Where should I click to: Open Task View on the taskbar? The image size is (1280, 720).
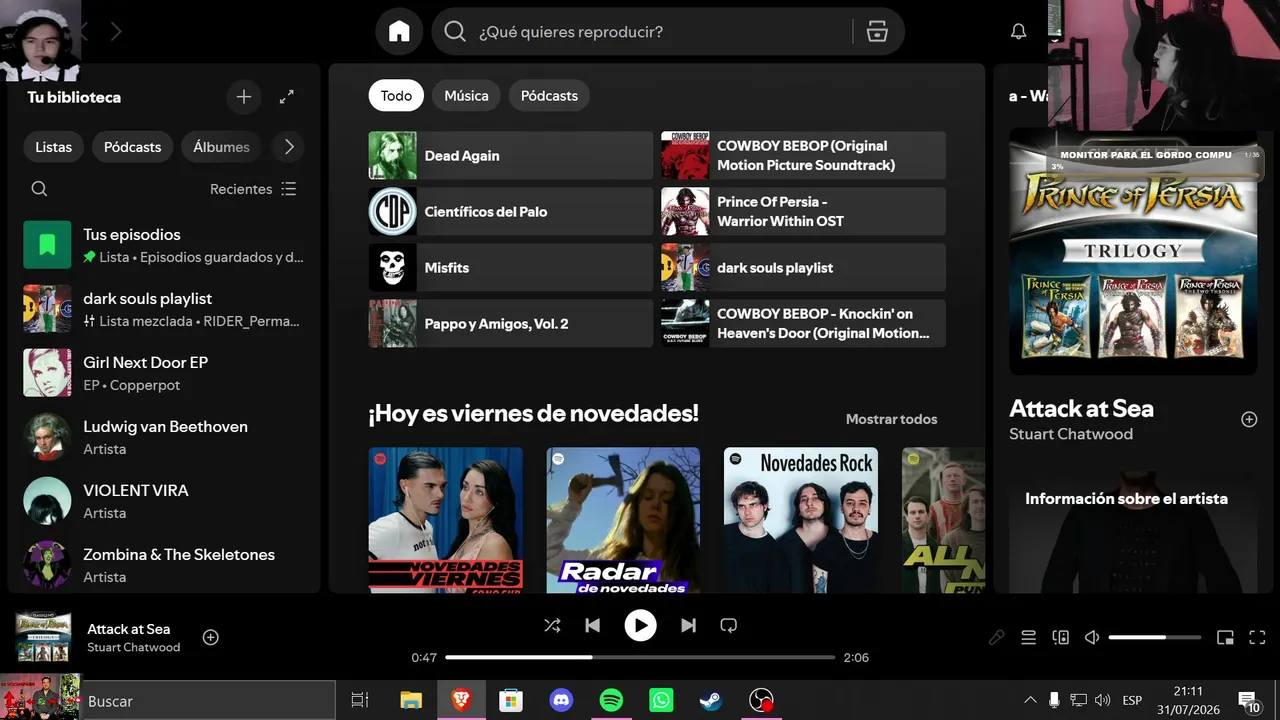coord(360,701)
